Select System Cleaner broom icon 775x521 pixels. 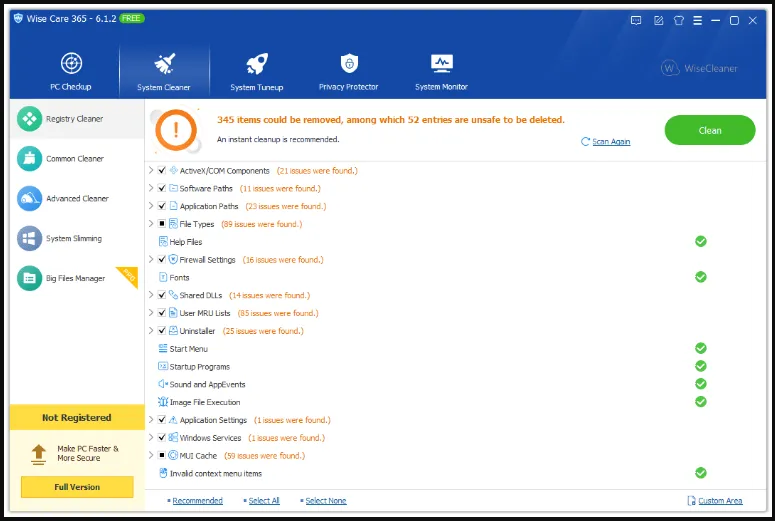pyautogui.click(x=164, y=64)
